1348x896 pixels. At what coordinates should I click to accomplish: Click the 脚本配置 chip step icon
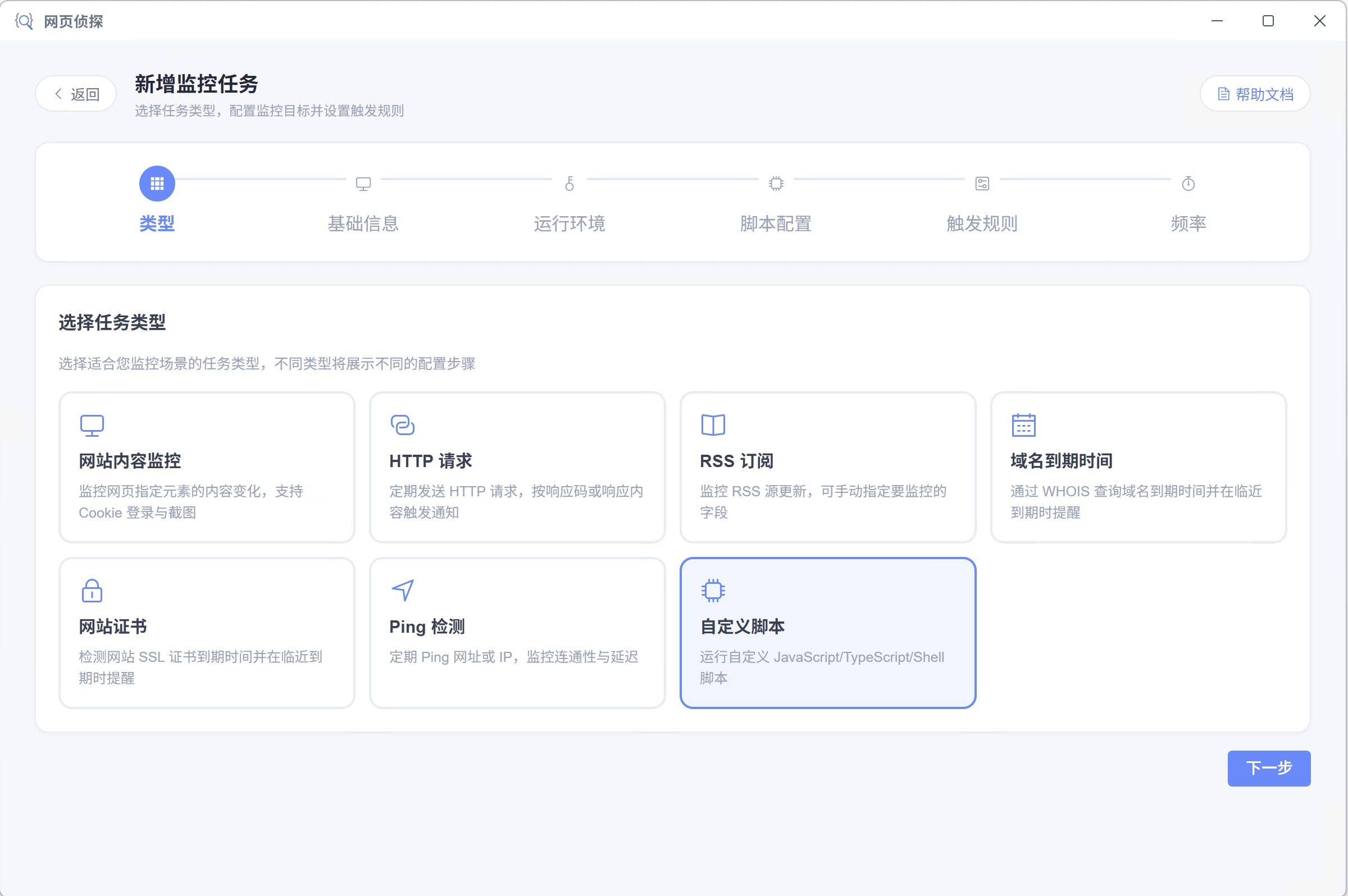(776, 184)
